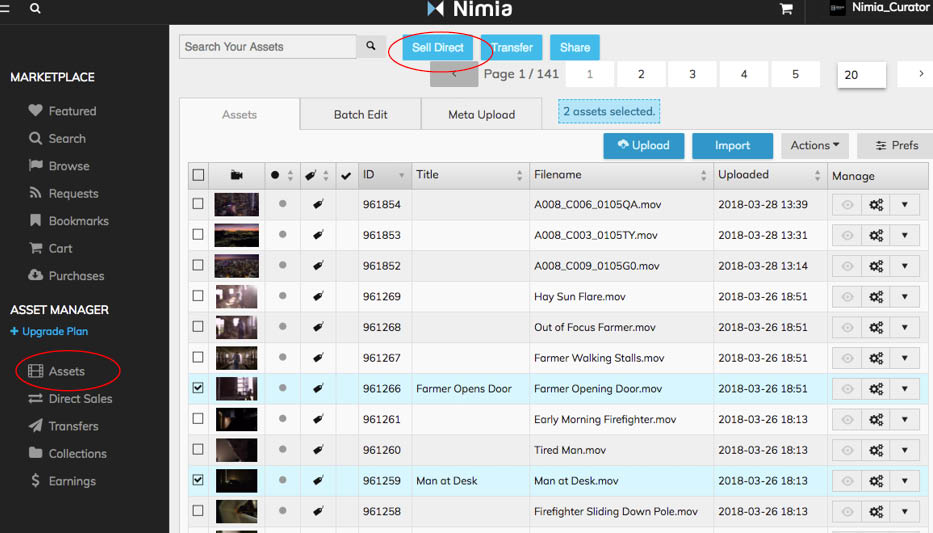Open the Actions dropdown
Viewport: 933px width, 533px height.
815,145
